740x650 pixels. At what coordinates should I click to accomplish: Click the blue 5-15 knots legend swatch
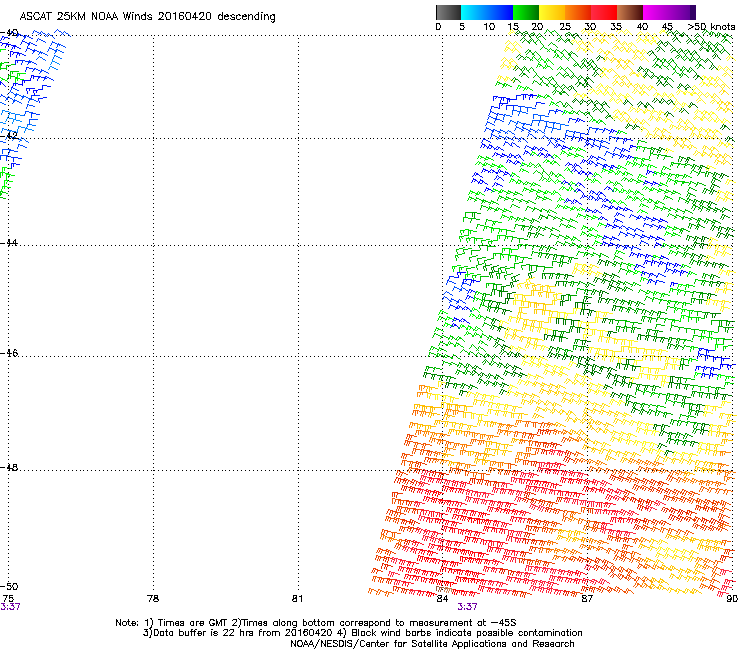(487, 12)
